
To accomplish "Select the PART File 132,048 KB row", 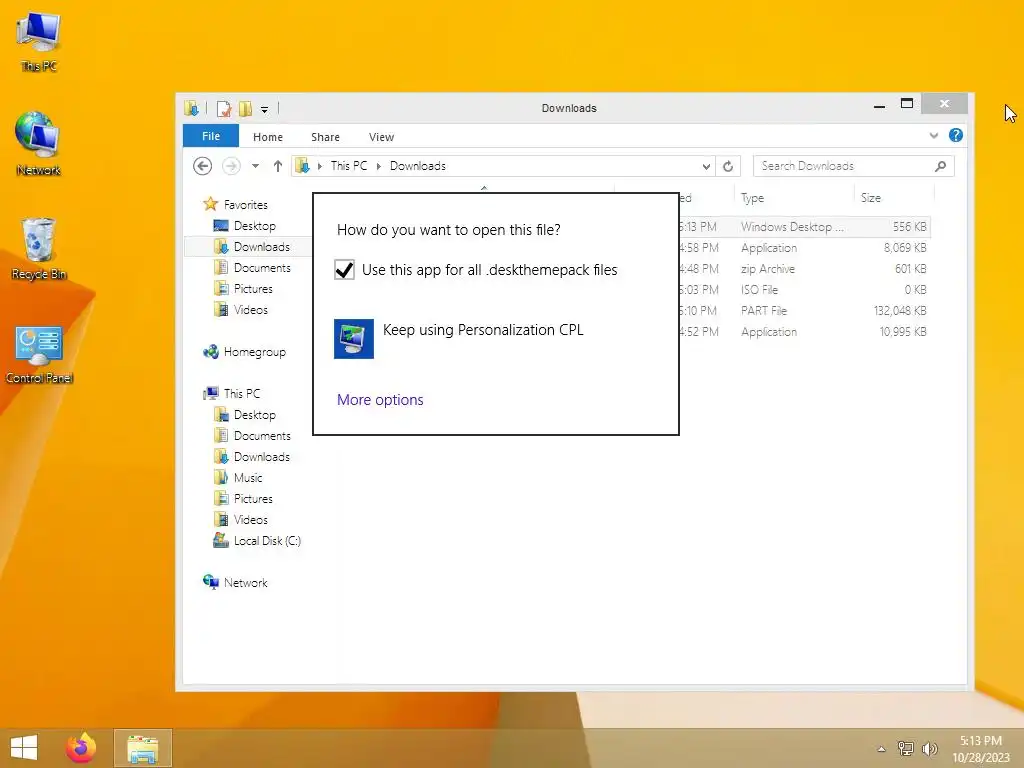I will (803, 311).
